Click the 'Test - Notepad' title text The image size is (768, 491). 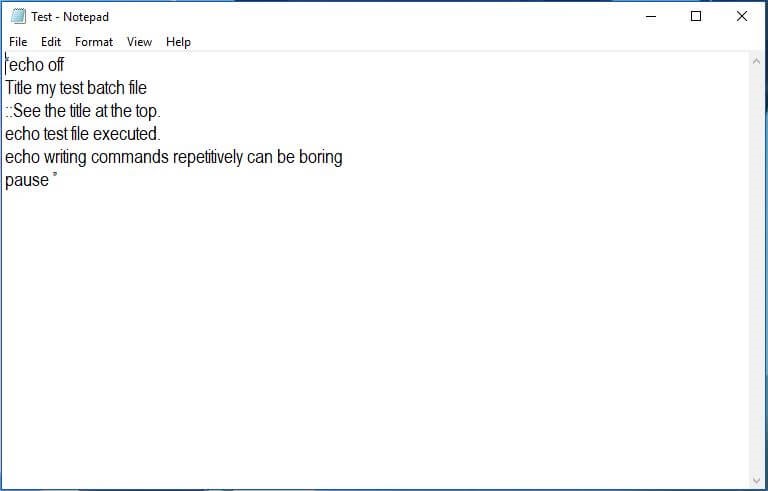point(70,17)
